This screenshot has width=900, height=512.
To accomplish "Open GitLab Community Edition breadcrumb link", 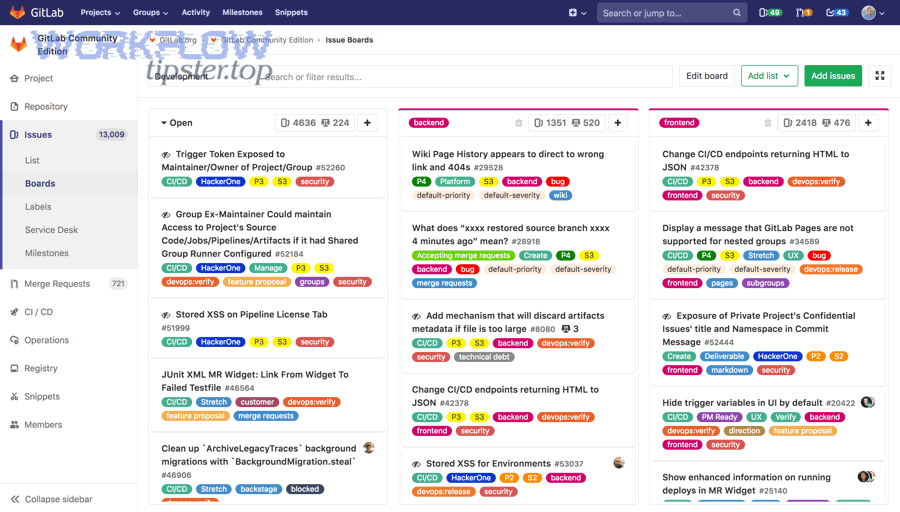I will [267, 40].
